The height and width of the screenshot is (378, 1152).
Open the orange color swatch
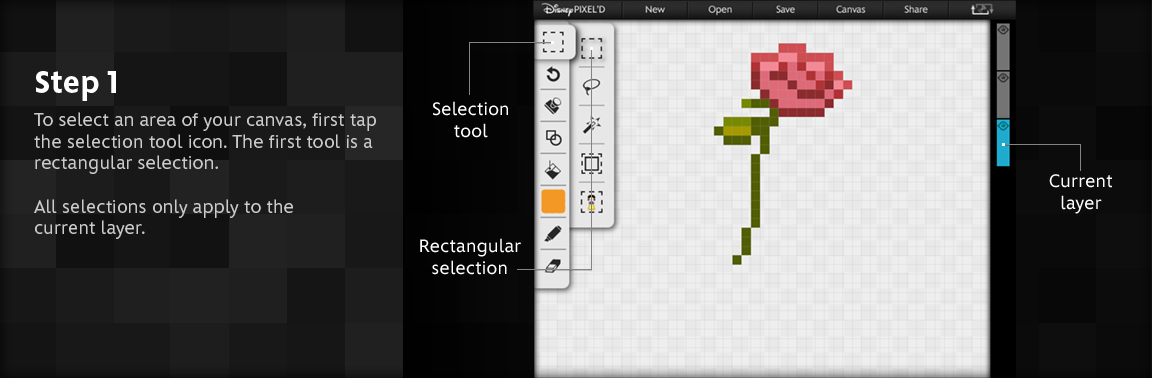(553, 202)
